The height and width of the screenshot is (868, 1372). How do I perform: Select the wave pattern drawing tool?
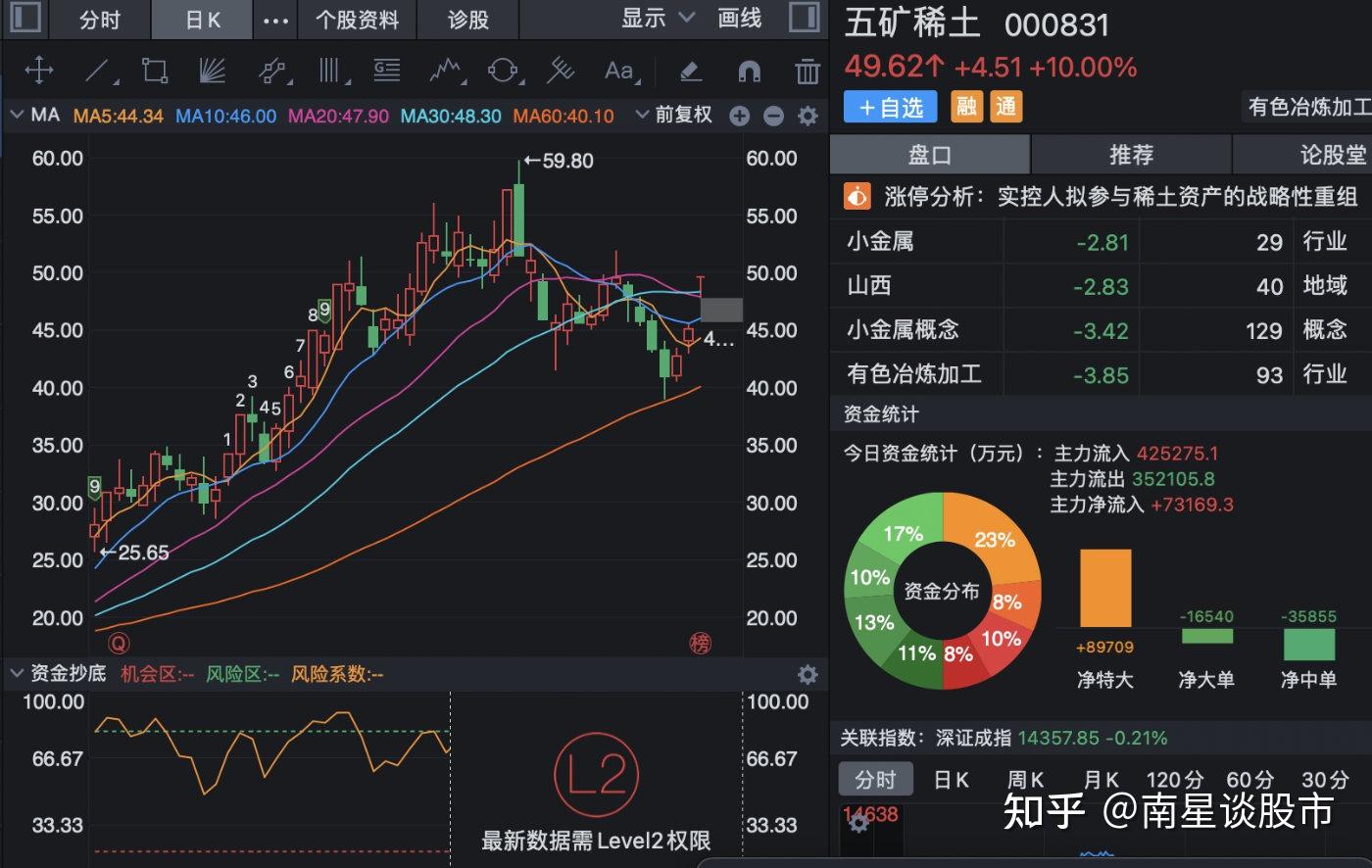click(x=446, y=71)
